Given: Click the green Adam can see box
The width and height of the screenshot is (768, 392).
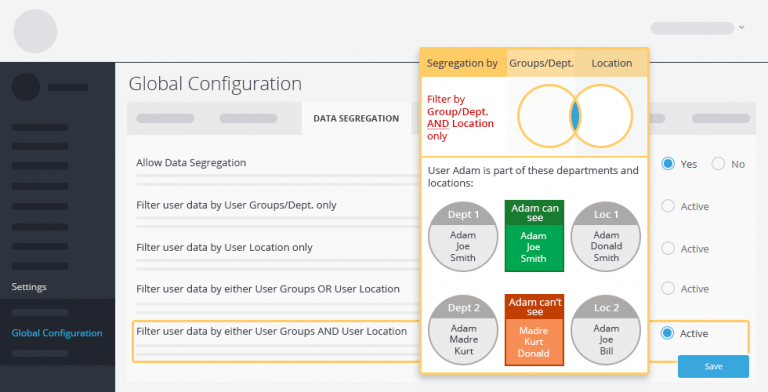Looking at the screenshot, I should (x=534, y=236).
